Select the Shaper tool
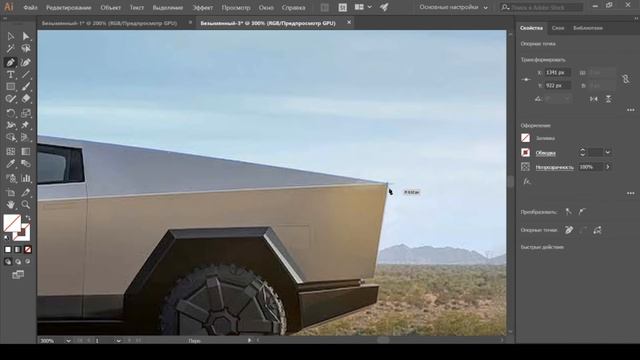The image size is (640, 360). 11,99
